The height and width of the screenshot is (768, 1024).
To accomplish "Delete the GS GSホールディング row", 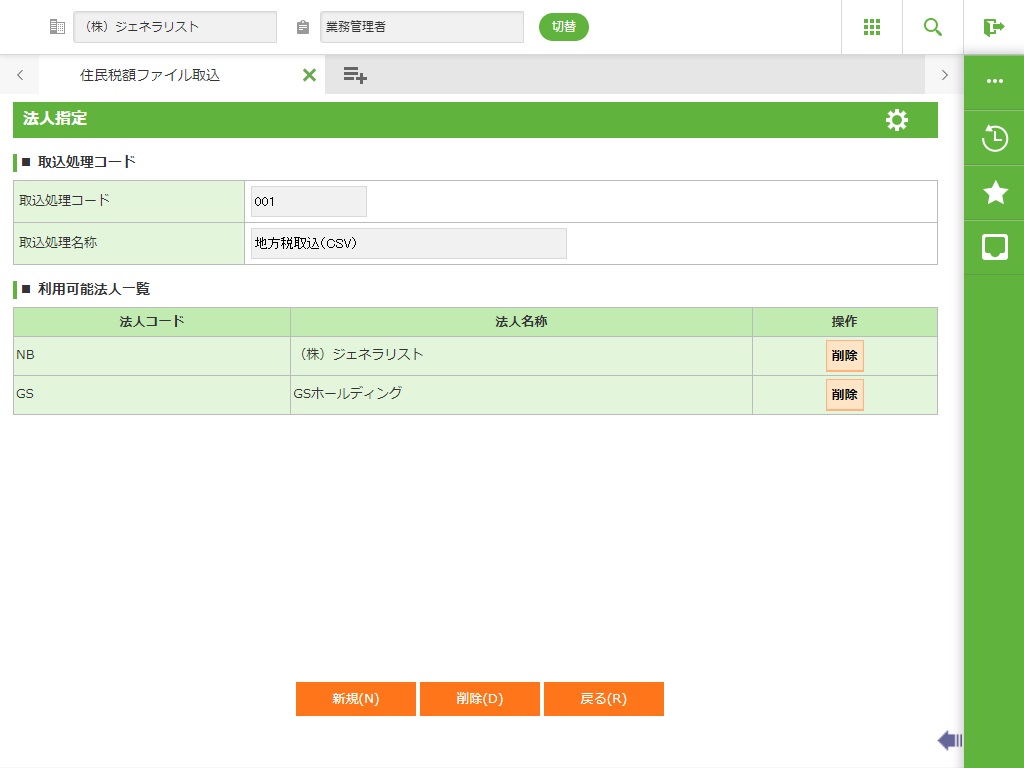I will point(844,395).
